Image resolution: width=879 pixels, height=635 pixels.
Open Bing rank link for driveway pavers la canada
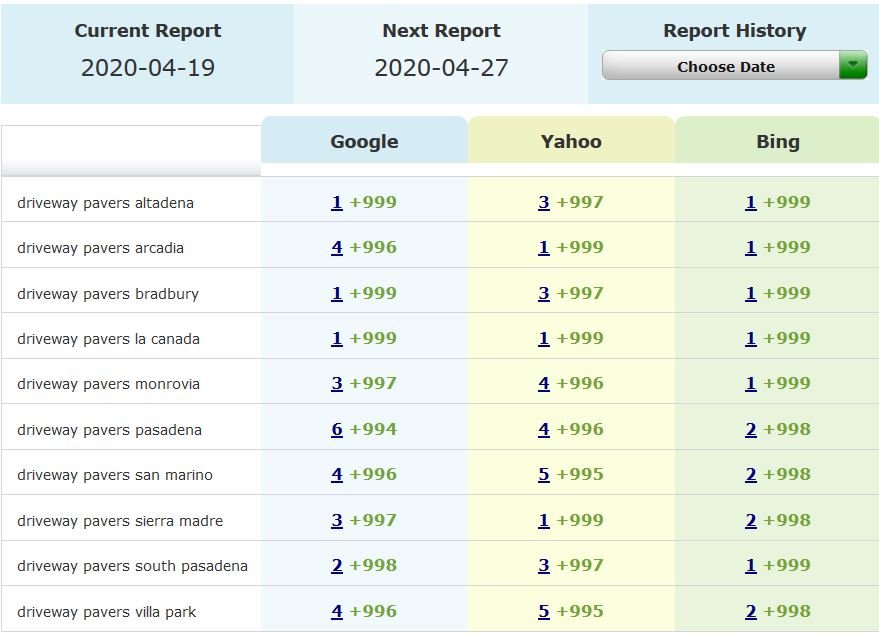pyautogui.click(x=751, y=339)
